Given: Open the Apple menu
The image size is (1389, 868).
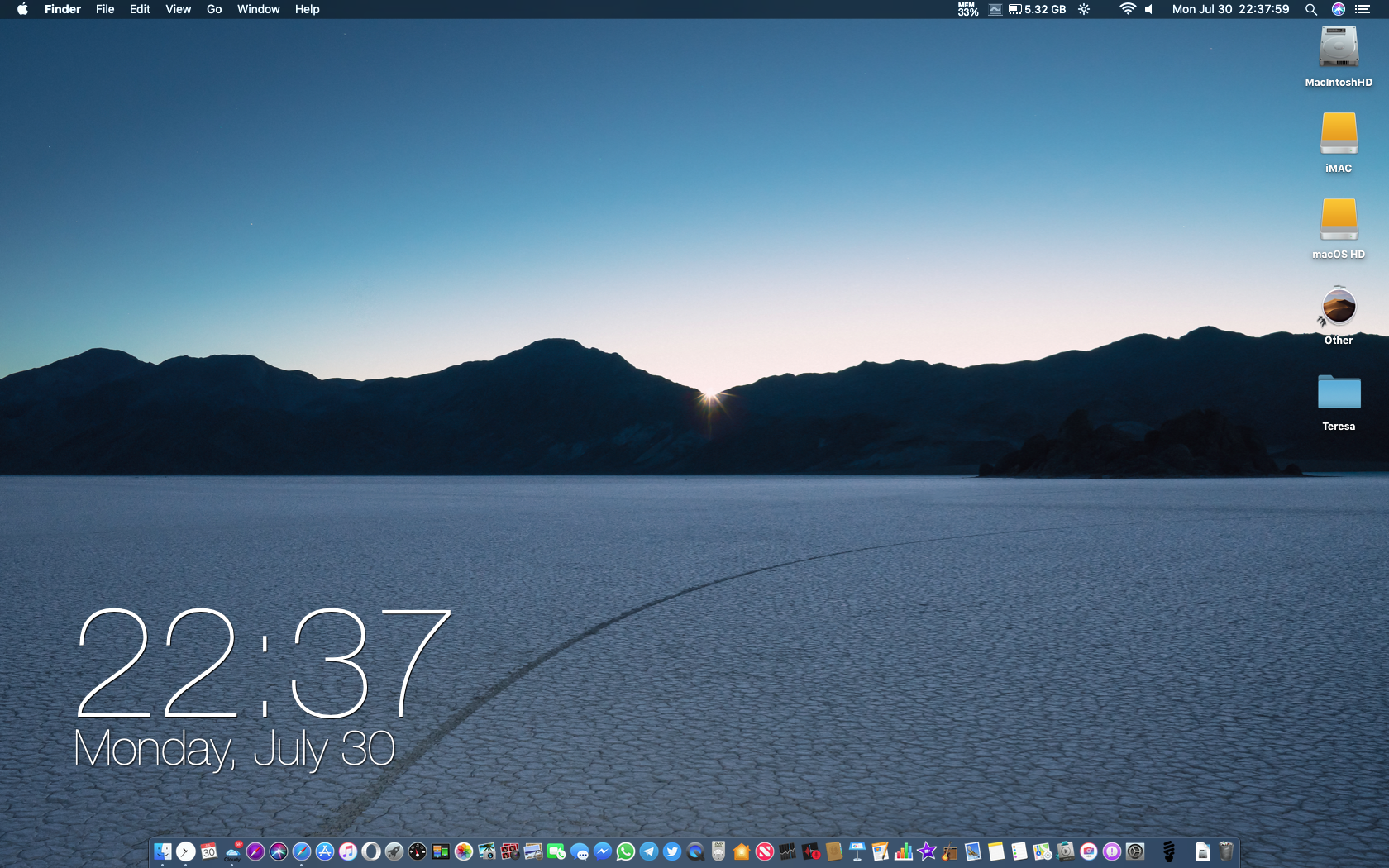Looking at the screenshot, I should tap(22, 9).
